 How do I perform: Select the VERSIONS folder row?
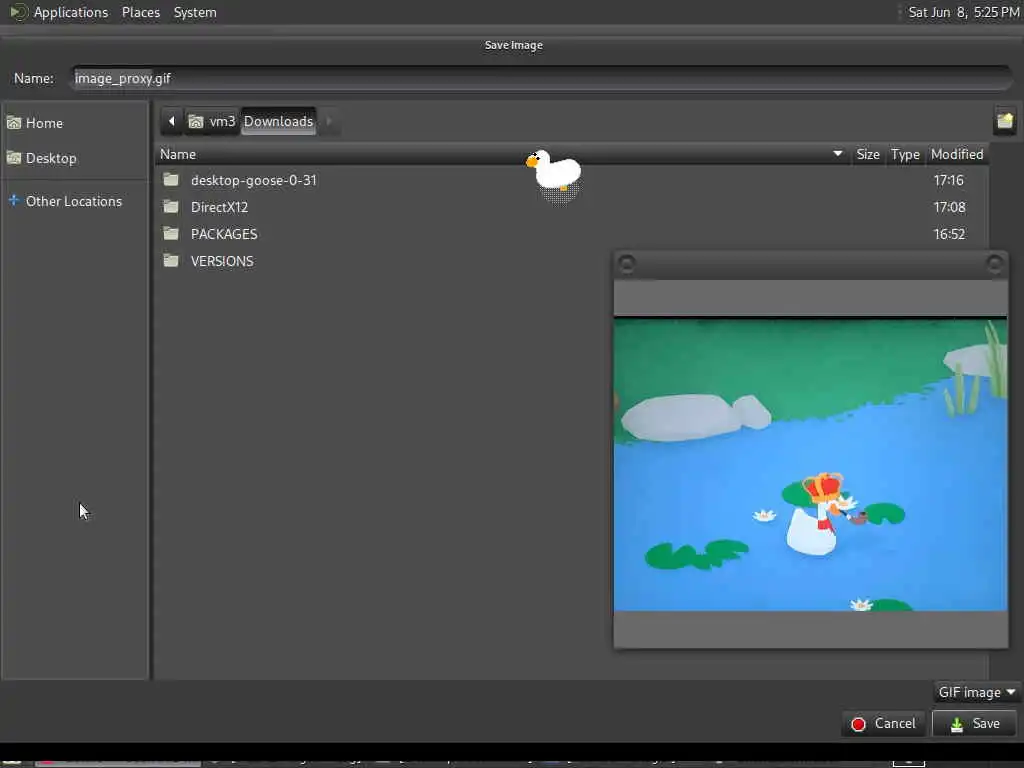coord(385,261)
